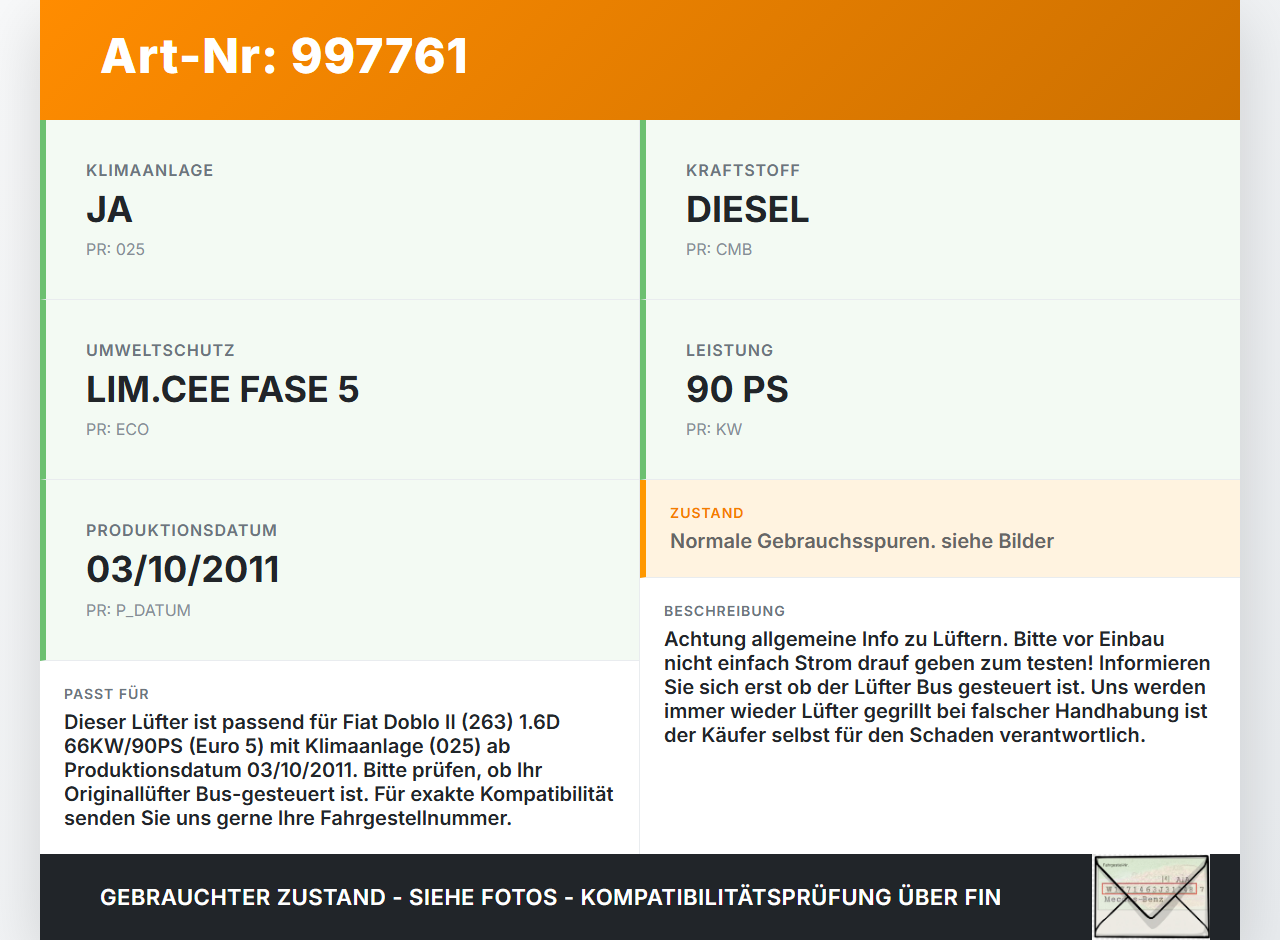Select the PR: P_DATUM code
The width and height of the screenshot is (1280, 940).
[138, 610]
